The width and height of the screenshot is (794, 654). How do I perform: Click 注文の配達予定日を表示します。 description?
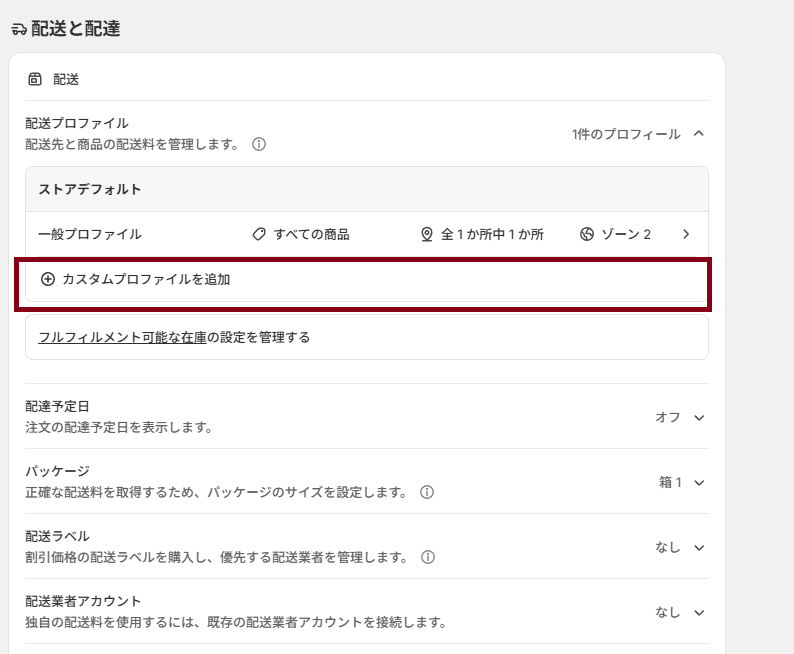(x=118, y=427)
